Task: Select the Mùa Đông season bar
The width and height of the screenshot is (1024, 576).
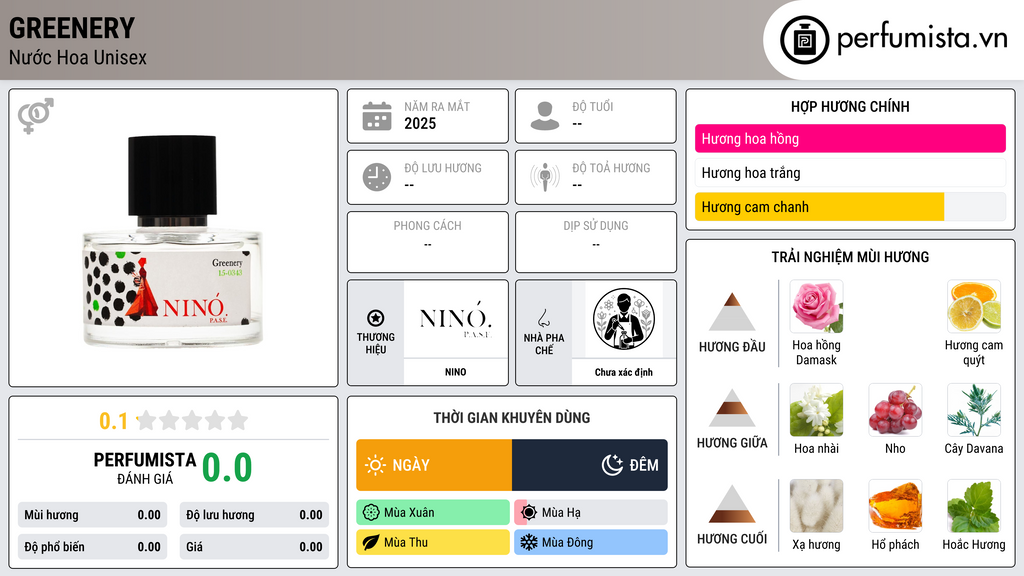Action: [x=591, y=542]
